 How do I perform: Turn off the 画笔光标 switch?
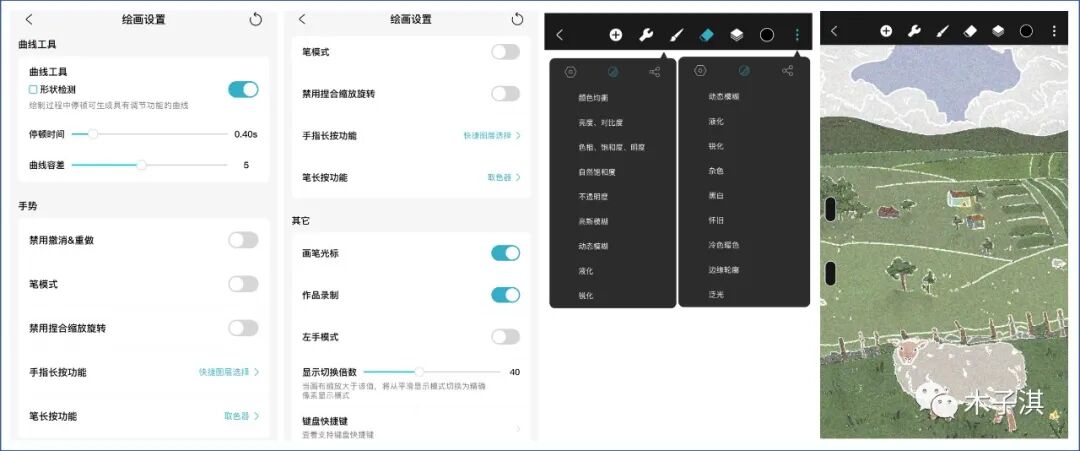506,253
